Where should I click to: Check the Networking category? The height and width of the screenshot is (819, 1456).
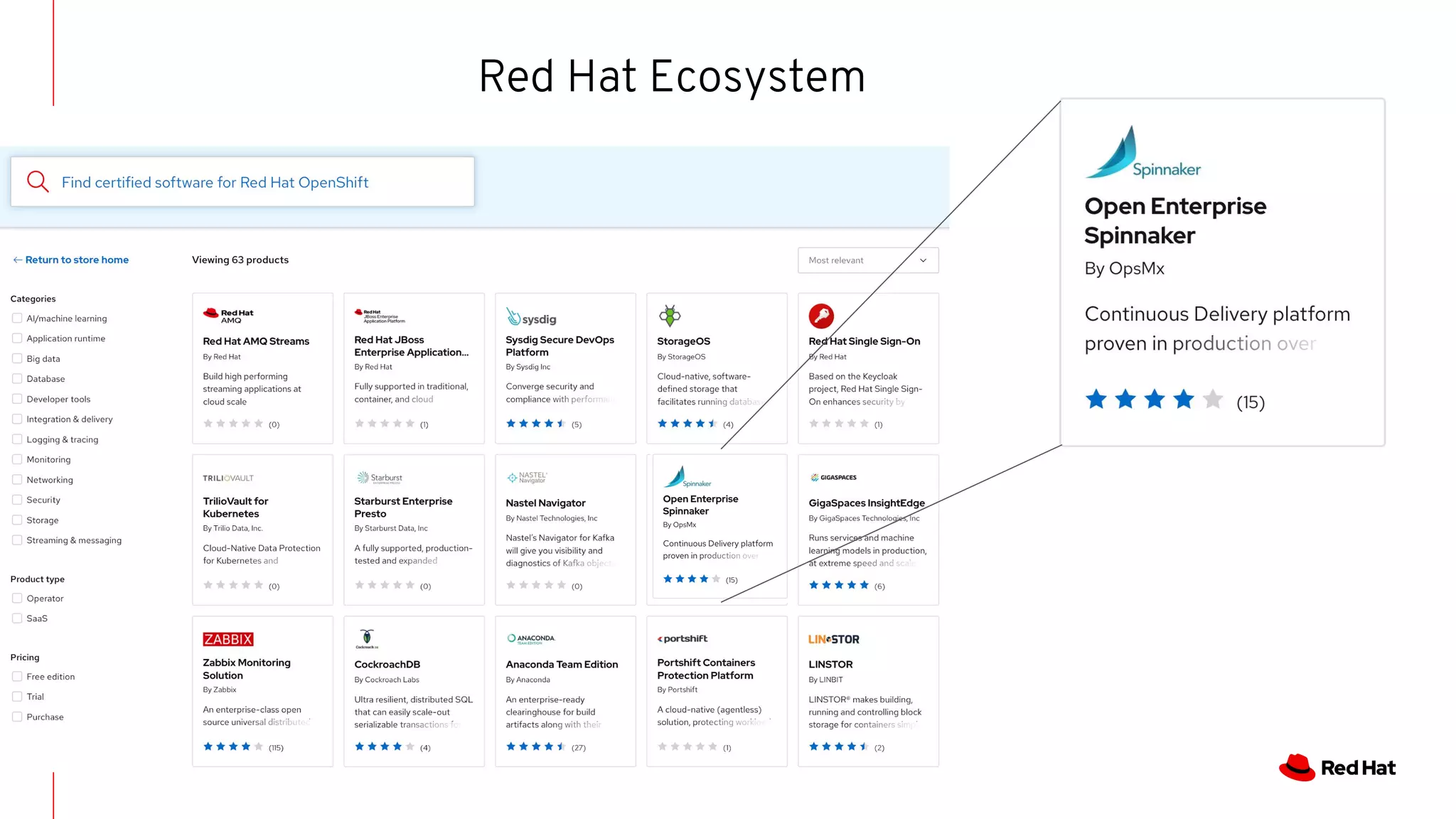pos(17,480)
